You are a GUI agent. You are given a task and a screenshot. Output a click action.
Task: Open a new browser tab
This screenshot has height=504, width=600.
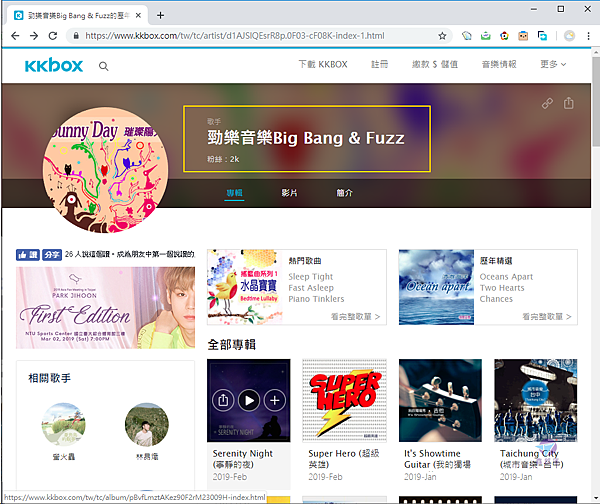161,15
